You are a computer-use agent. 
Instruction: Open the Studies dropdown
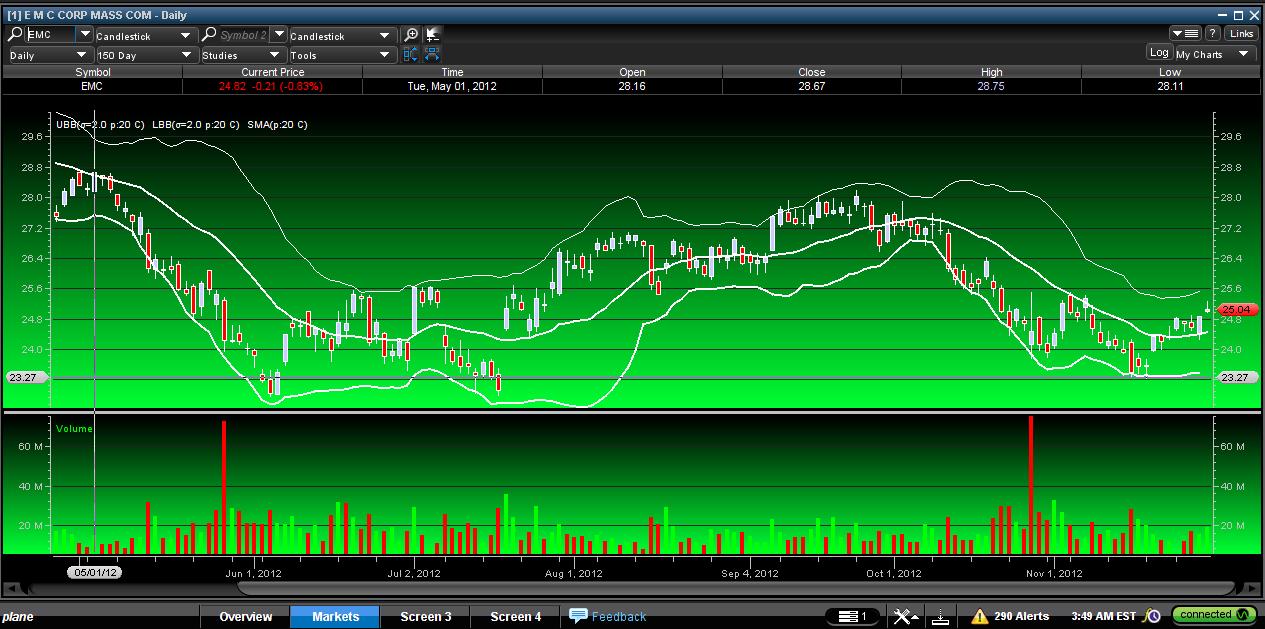242,55
